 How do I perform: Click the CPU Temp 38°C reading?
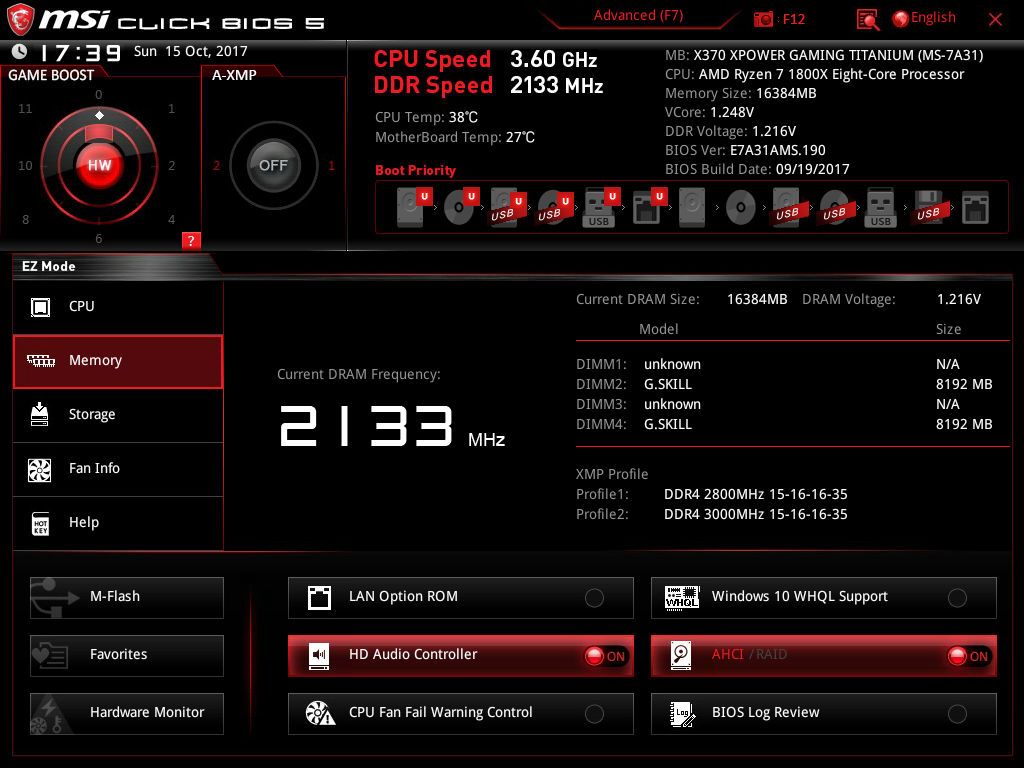coord(426,118)
